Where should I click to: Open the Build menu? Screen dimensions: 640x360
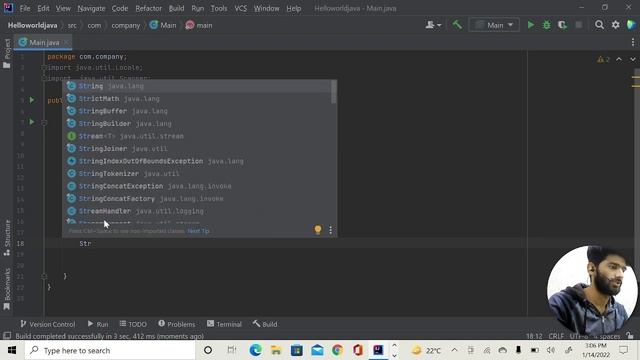[x=176, y=8]
